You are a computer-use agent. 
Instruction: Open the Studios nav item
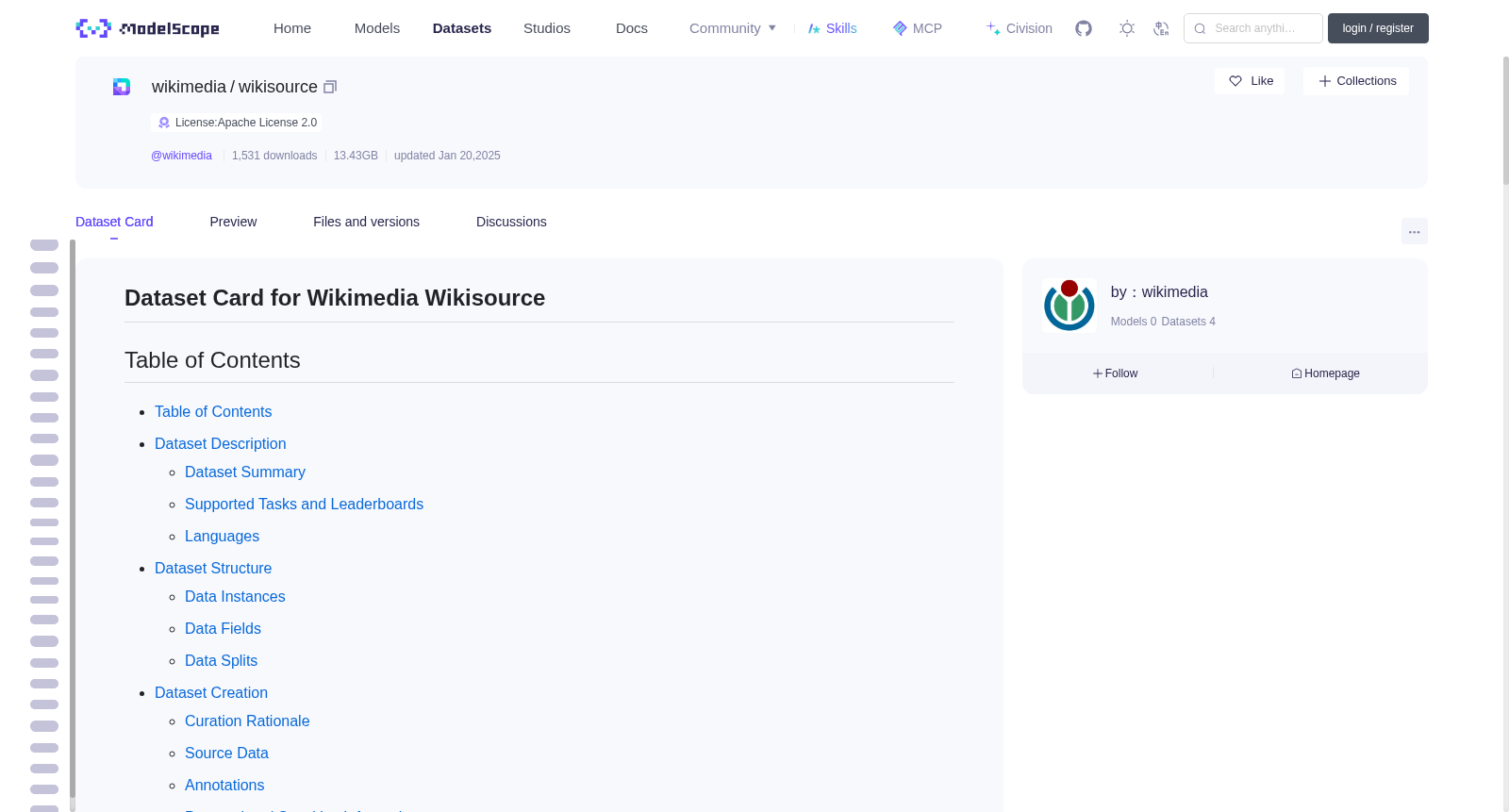pyautogui.click(x=547, y=28)
